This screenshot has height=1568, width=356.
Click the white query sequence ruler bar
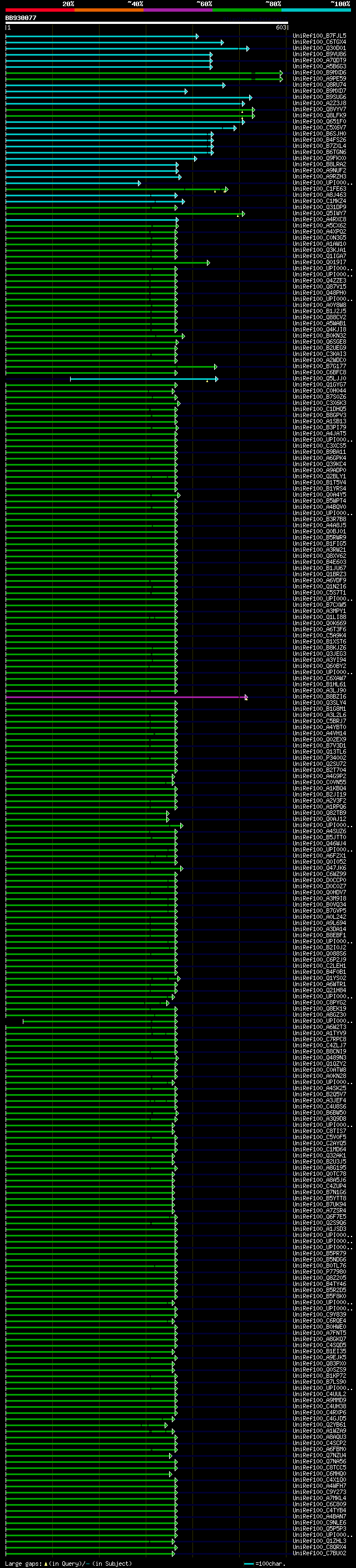click(x=147, y=23)
